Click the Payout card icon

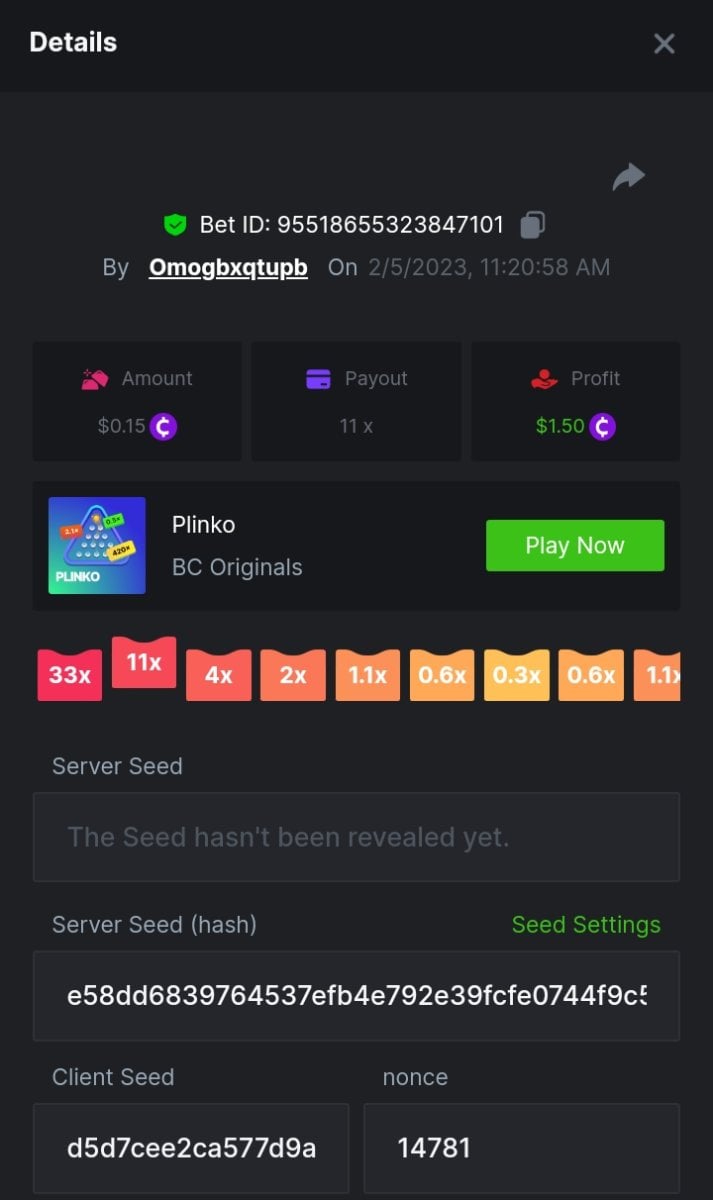click(x=318, y=379)
